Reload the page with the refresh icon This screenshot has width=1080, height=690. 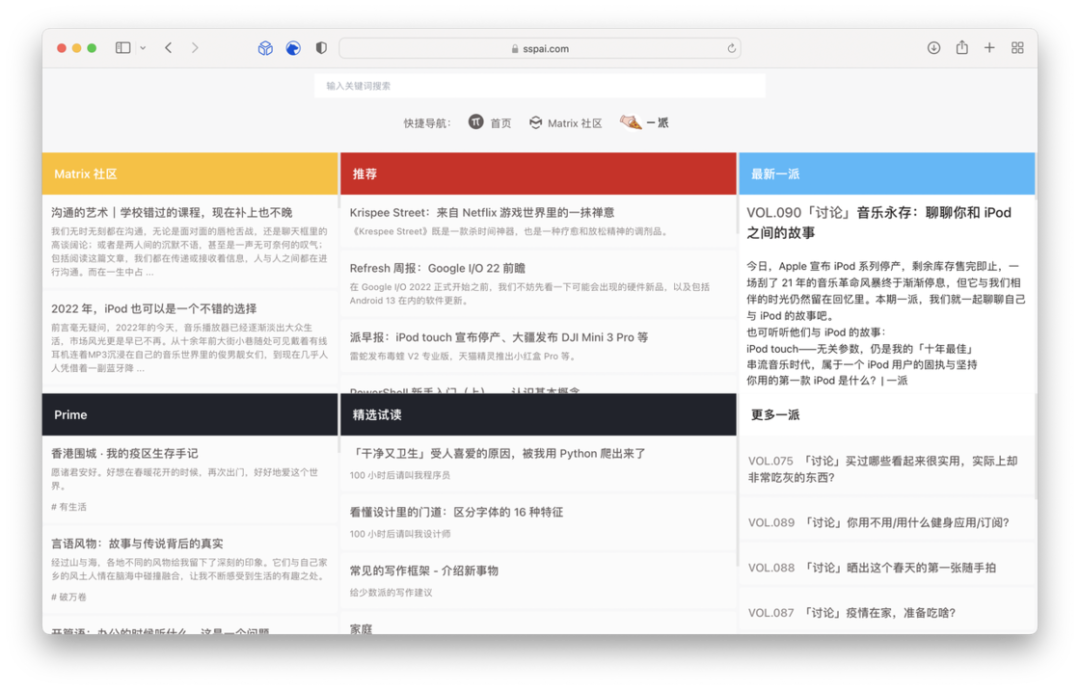click(731, 48)
